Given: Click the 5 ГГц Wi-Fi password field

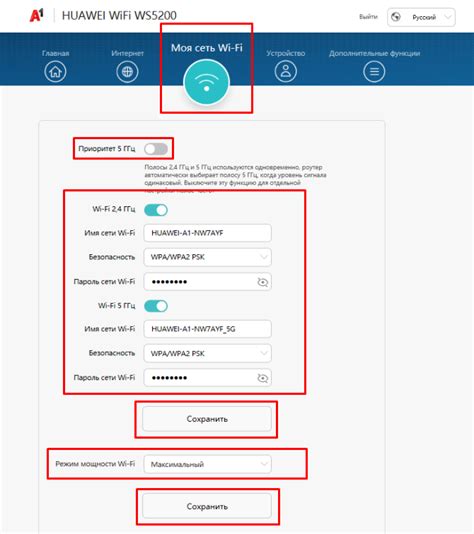Looking at the screenshot, I should (x=207, y=378).
